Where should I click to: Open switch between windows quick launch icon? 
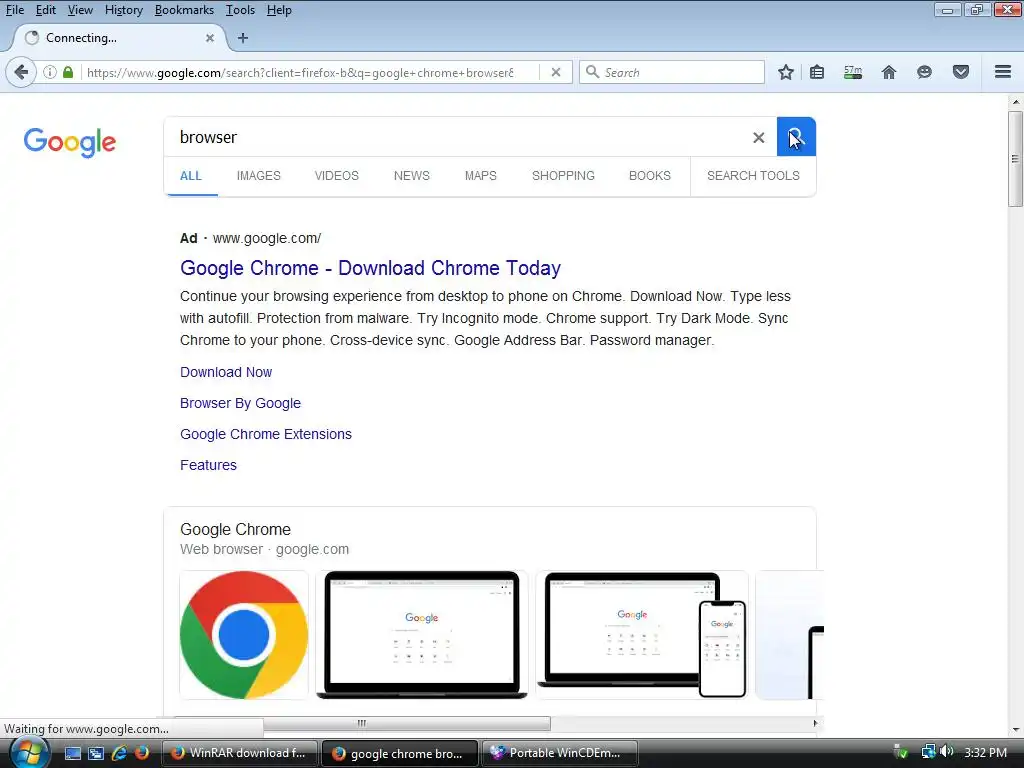(x=96, y=753)
